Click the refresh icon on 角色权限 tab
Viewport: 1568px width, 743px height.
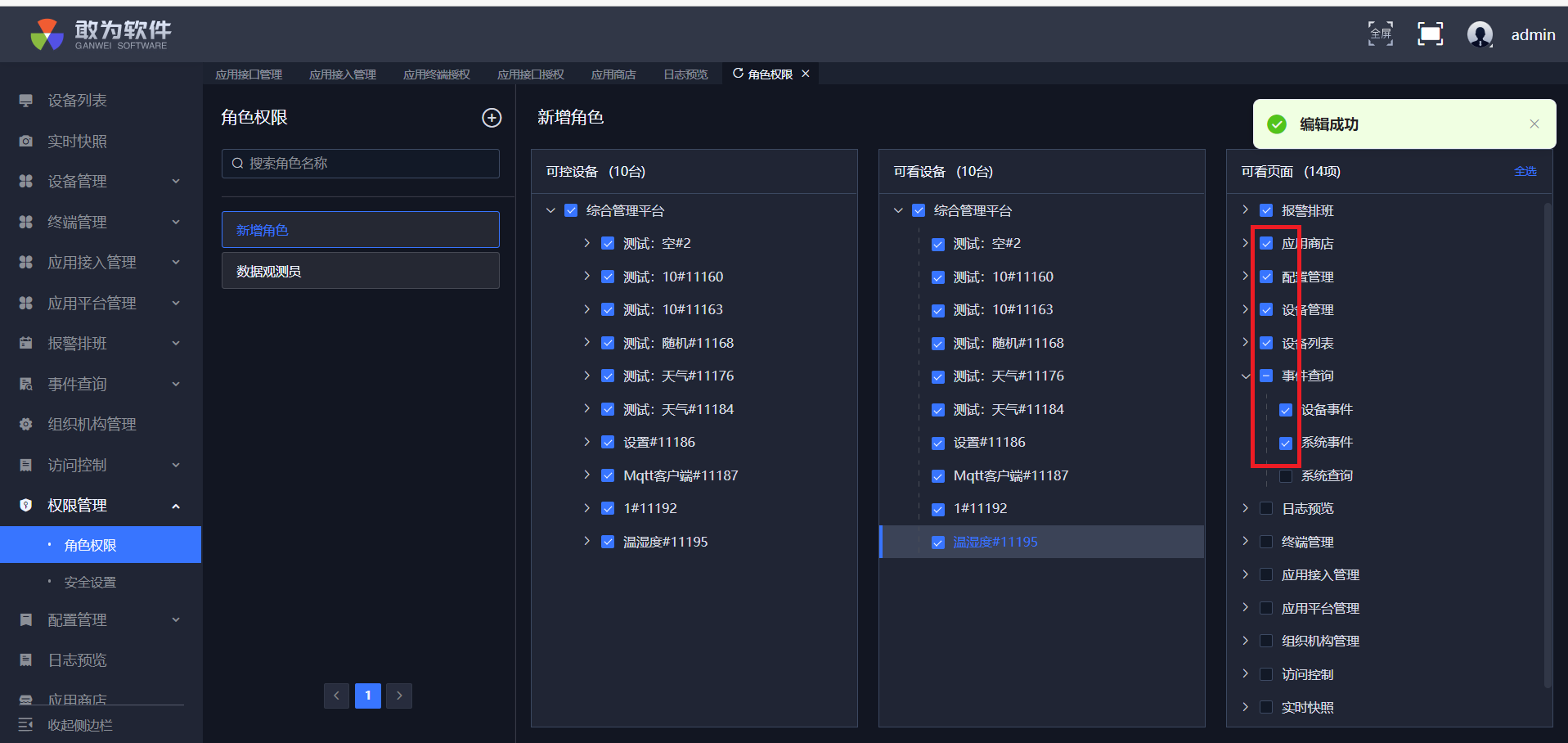point(738,74)
